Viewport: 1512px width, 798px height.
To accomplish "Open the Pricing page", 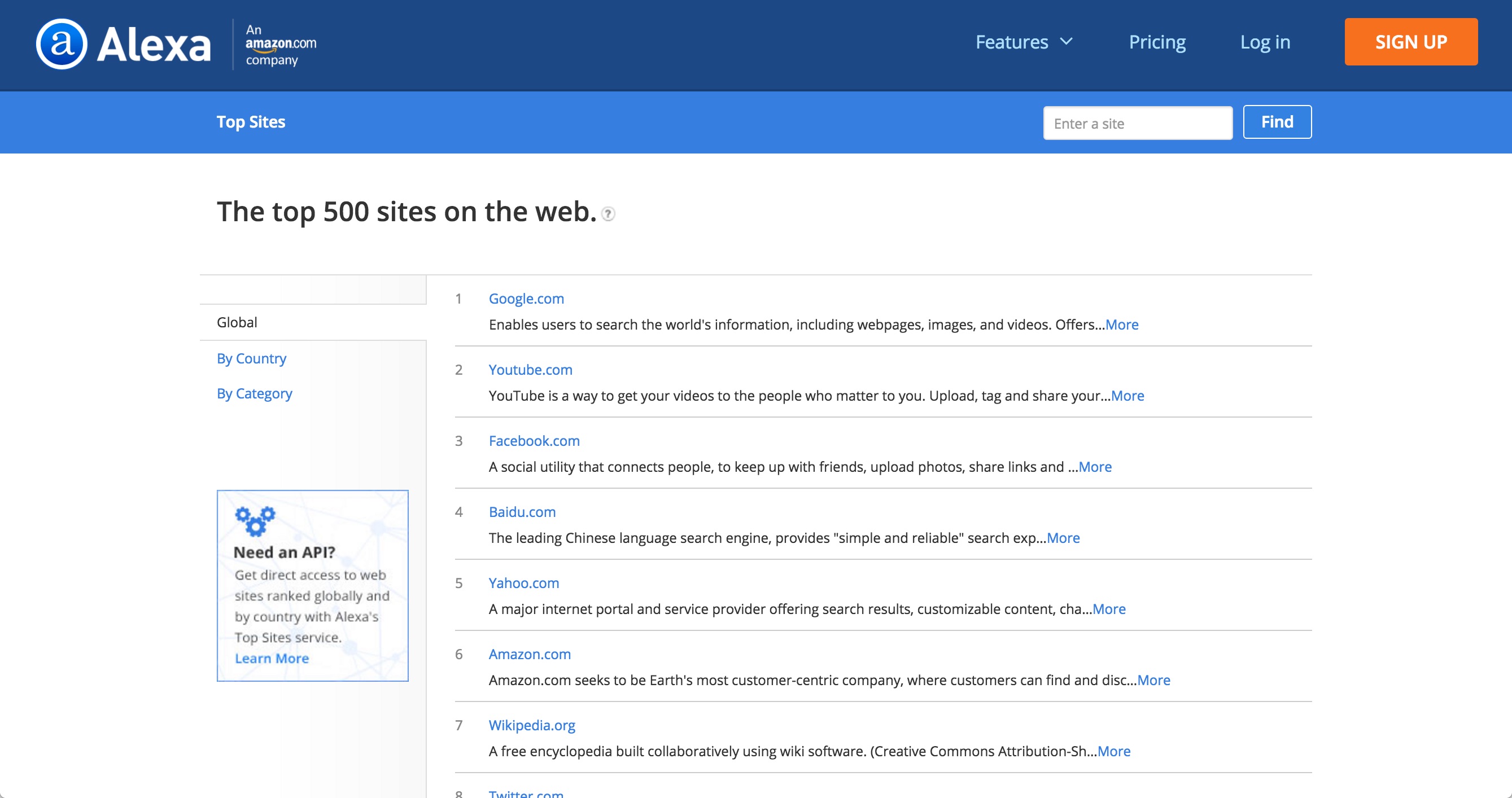I will pyautogui.click(x=1157, y=42).
